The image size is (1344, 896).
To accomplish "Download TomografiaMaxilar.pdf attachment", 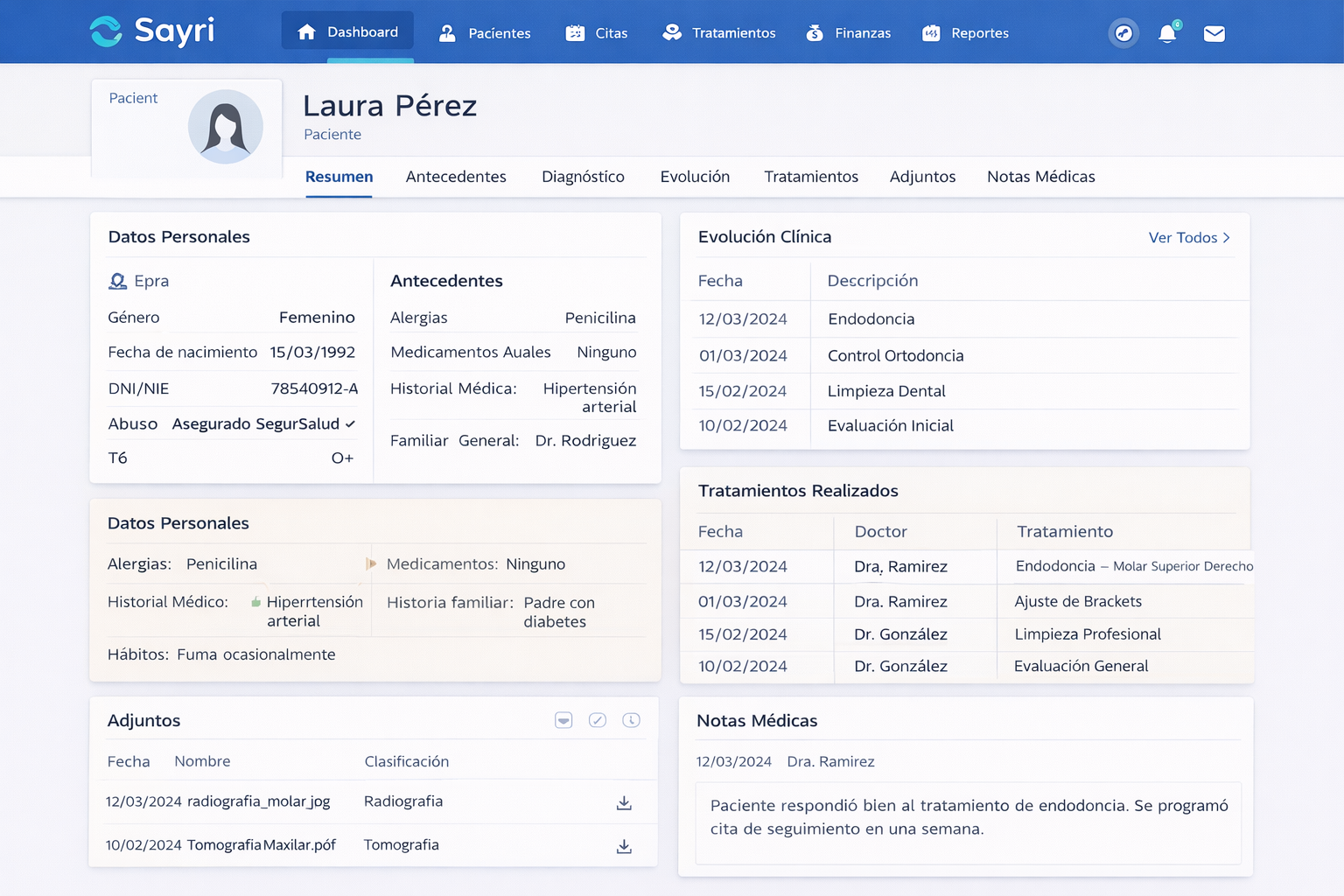I will click(x=624, y=846).
